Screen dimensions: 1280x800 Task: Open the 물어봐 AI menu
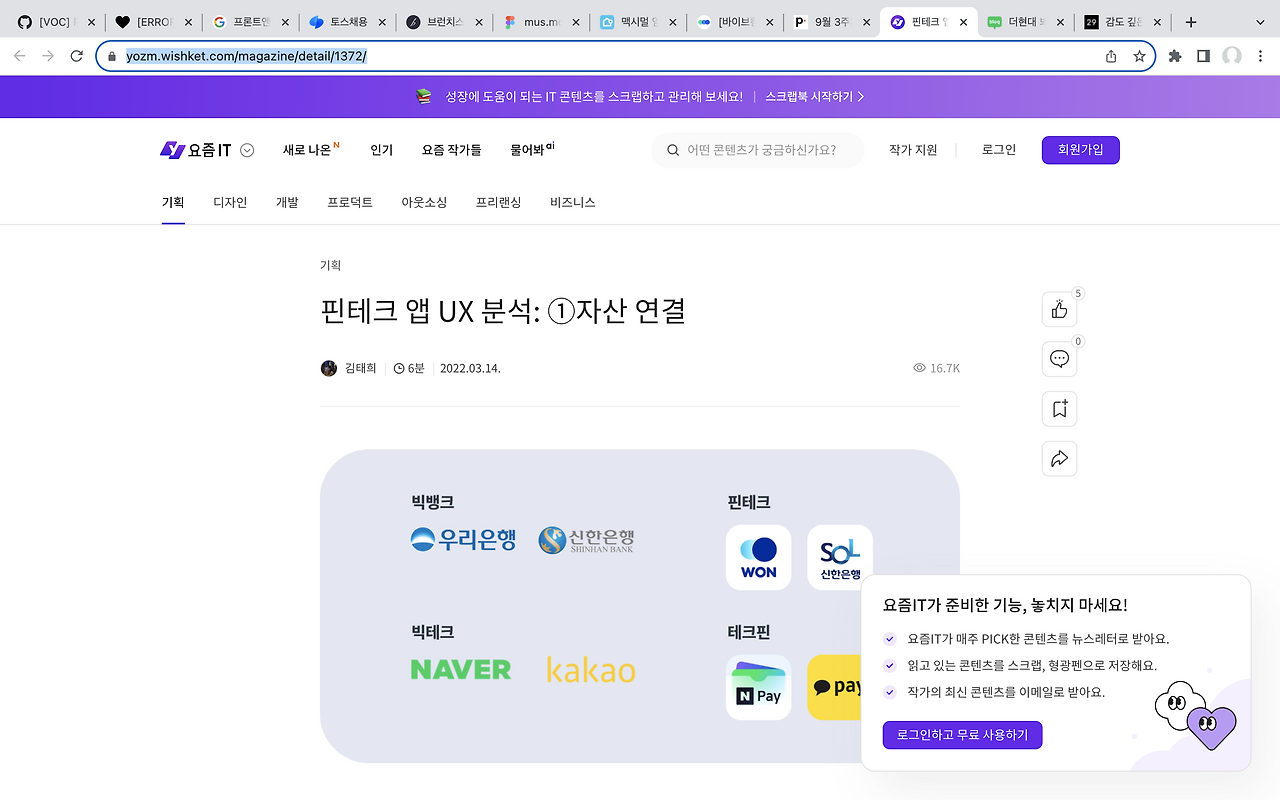point(532,150)
